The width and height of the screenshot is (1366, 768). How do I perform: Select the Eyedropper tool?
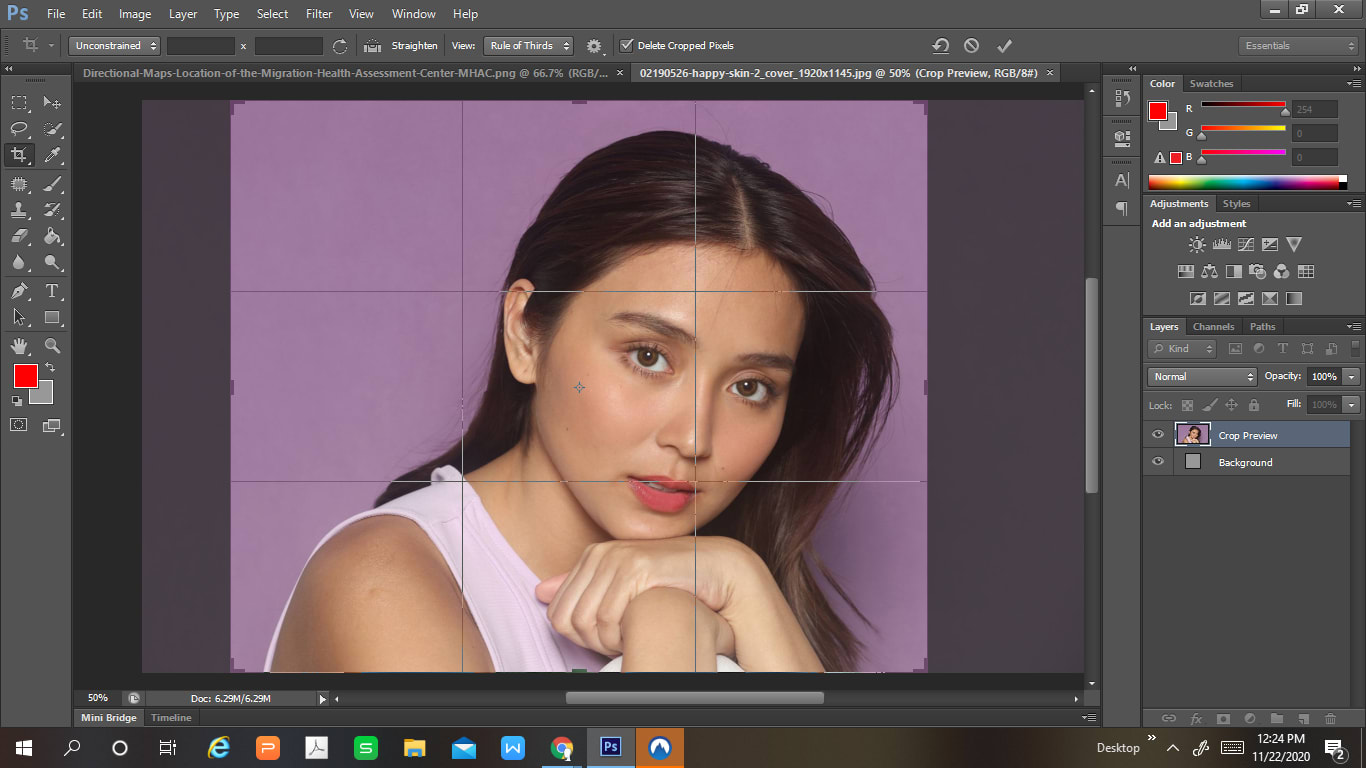coord(53,155)
